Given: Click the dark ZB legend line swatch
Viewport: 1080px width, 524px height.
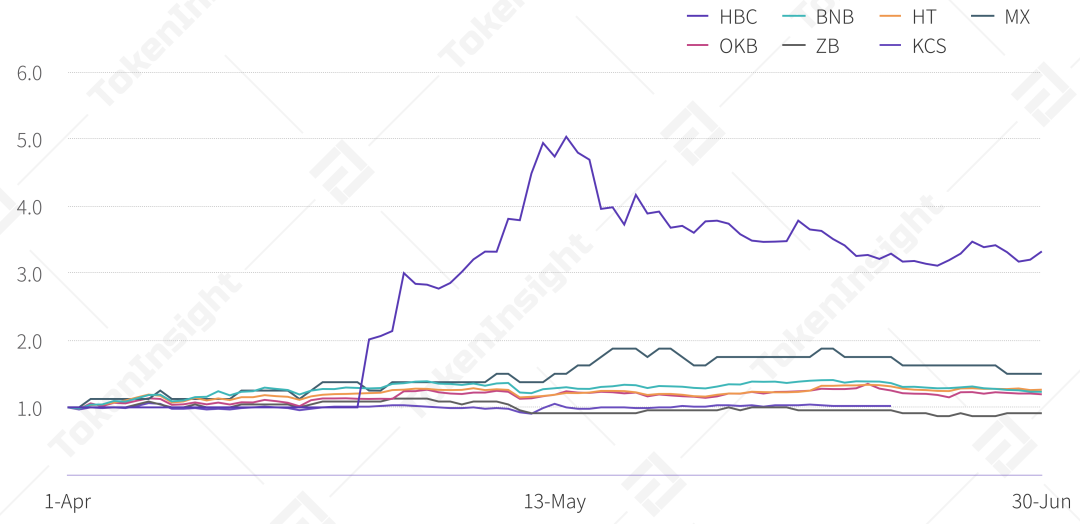Looking at the screenshot, I should click(794, 46).
